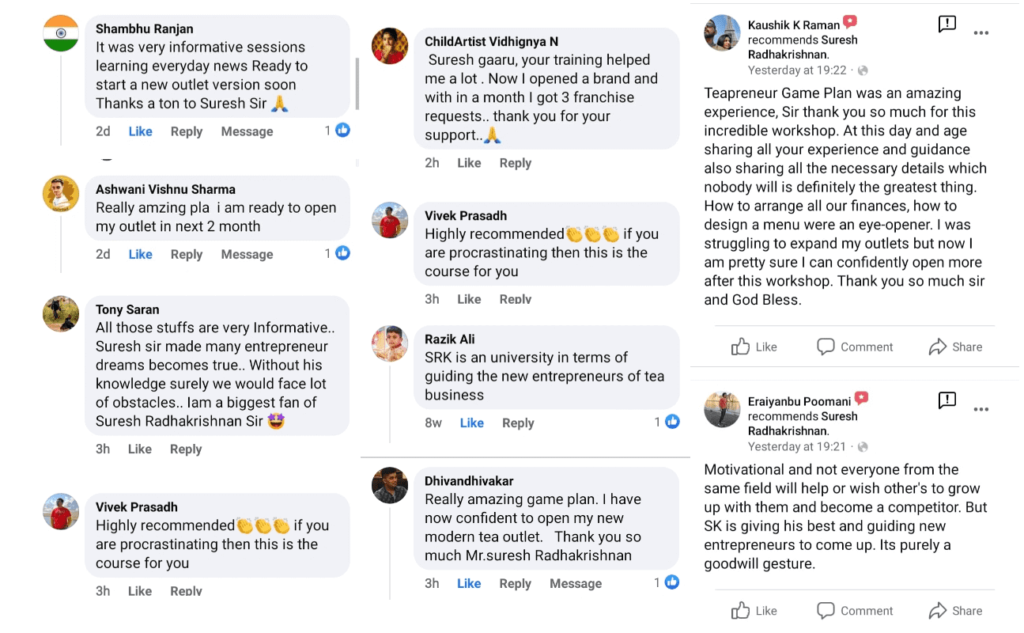
Task: Click flag icon on Kaushik K Raman's recommendation
Action: pyautogui.click(x=946, y=23)
